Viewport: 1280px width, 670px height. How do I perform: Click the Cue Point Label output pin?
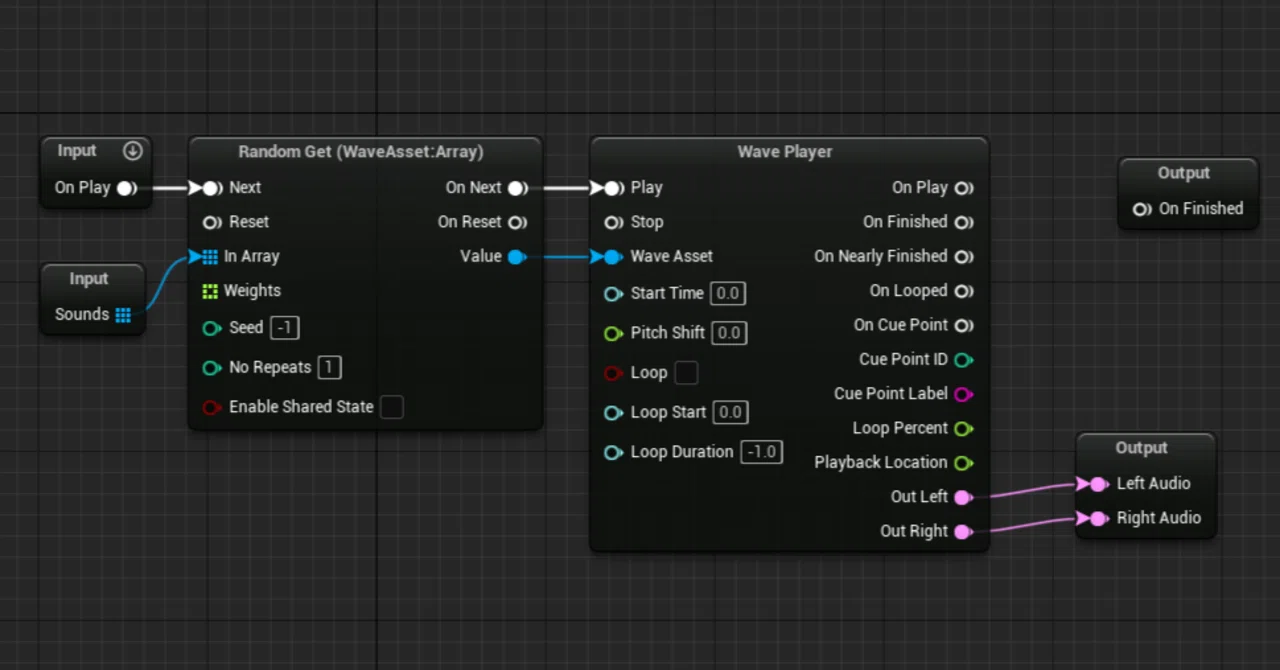click(x=963, y=394)
